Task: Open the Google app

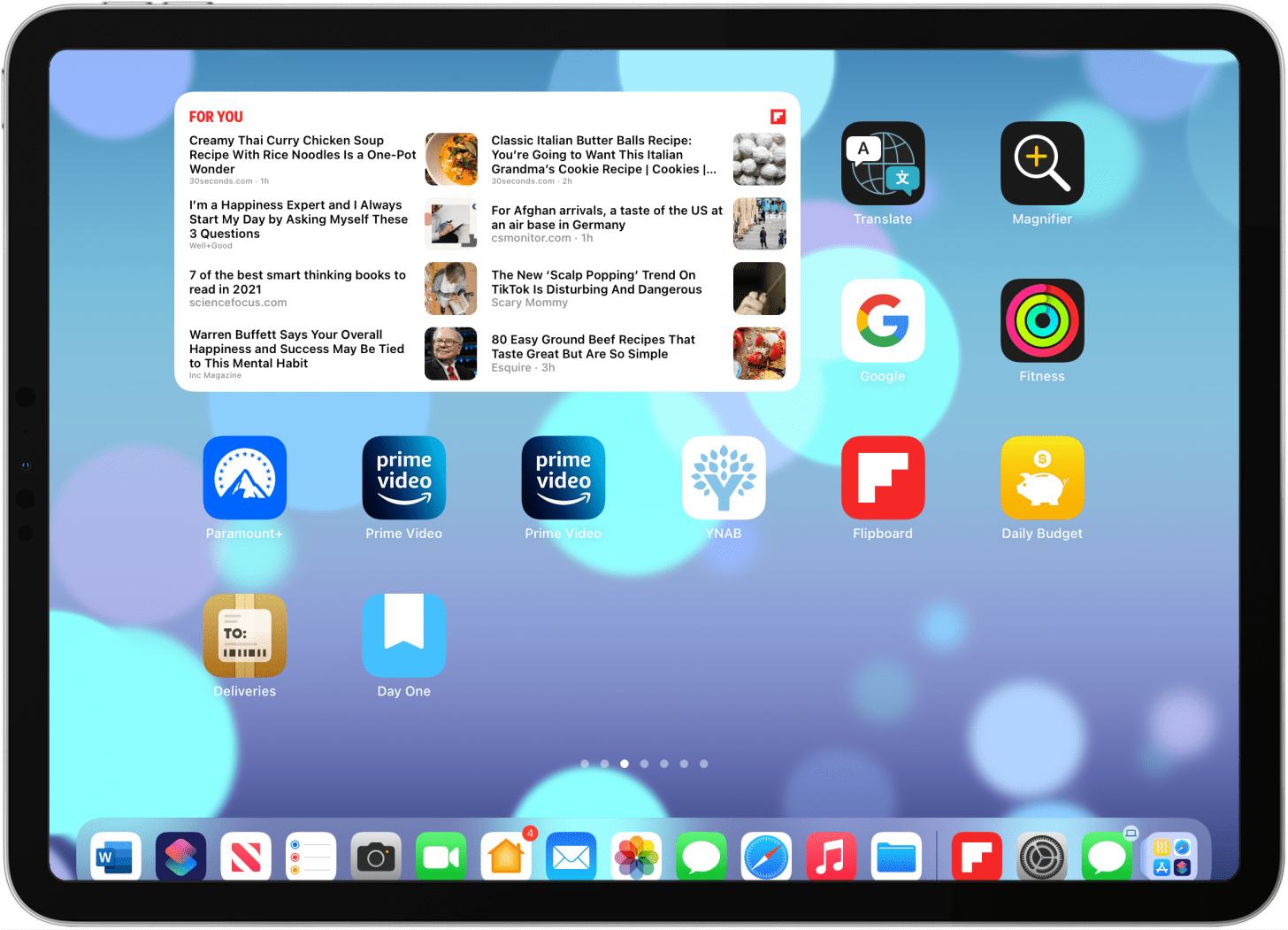Action: (882, 320)
